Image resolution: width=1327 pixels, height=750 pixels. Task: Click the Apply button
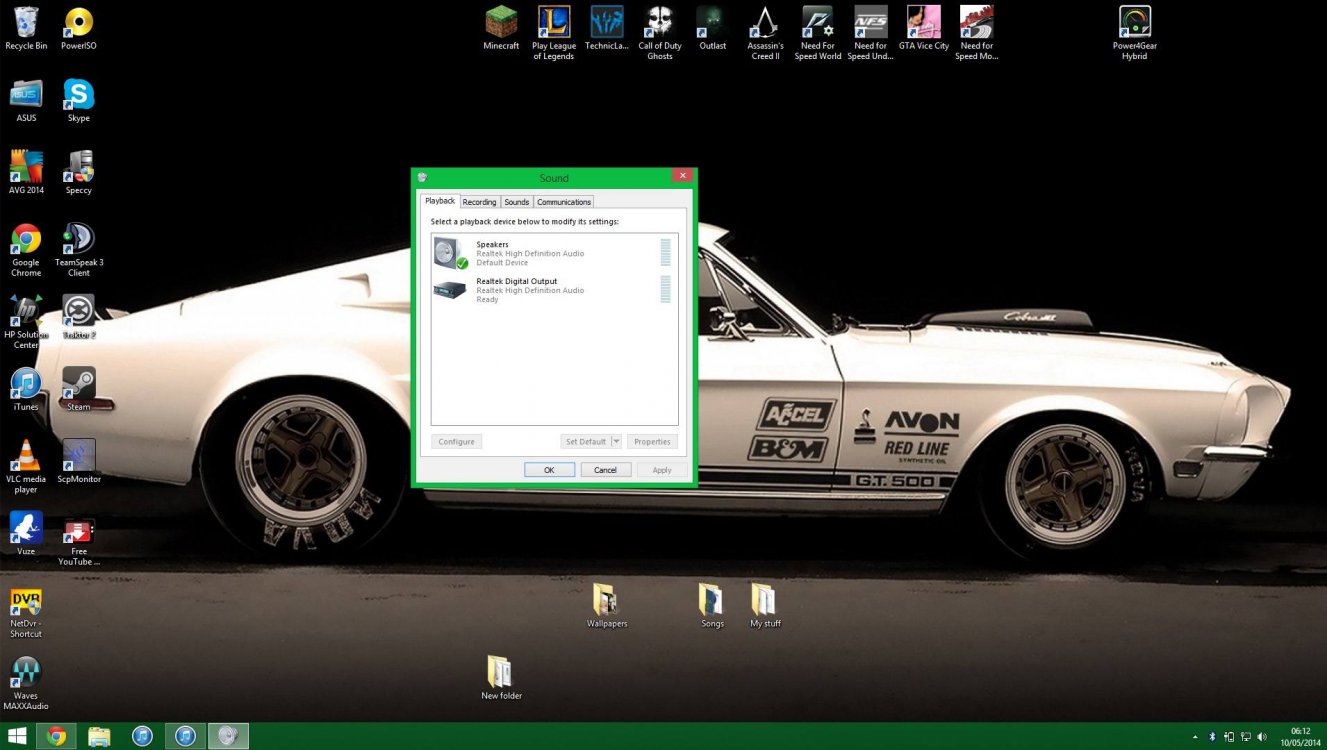click(x=662, y=469)
